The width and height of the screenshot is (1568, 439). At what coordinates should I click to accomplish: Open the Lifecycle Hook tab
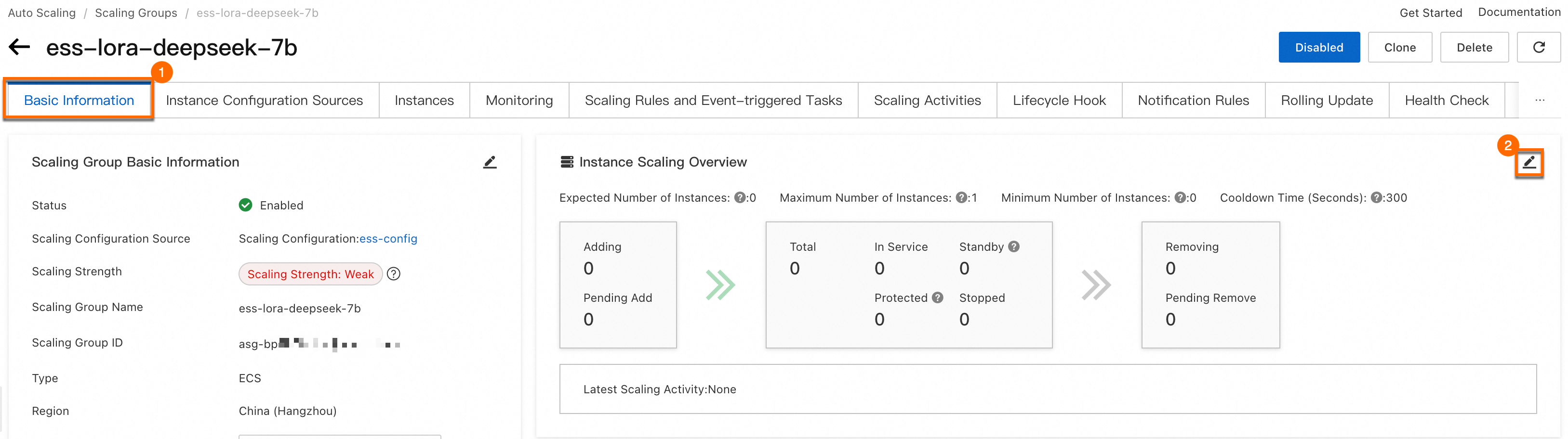(1059, 100)
